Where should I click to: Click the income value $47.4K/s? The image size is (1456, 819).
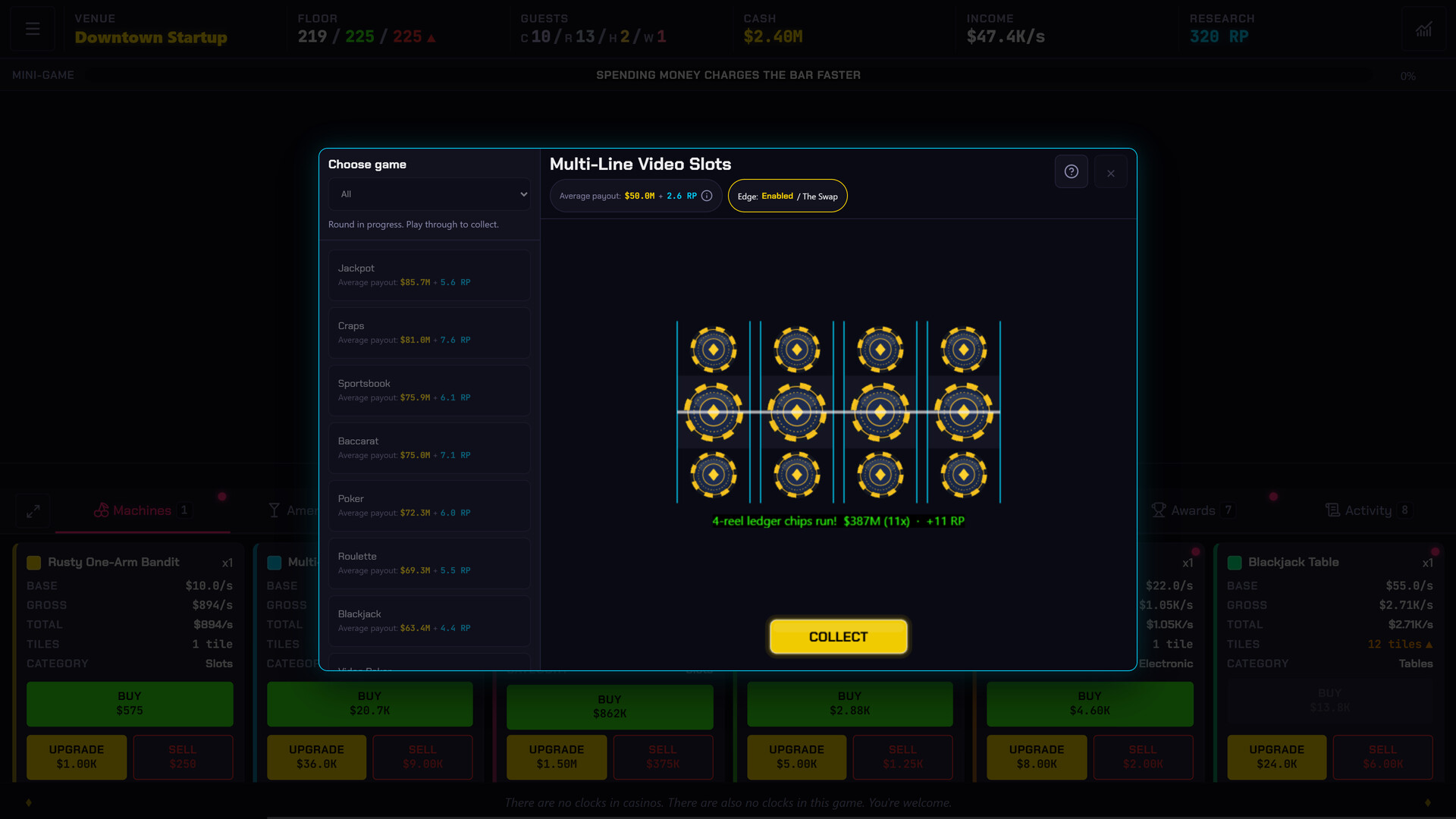coord(1006,36)
